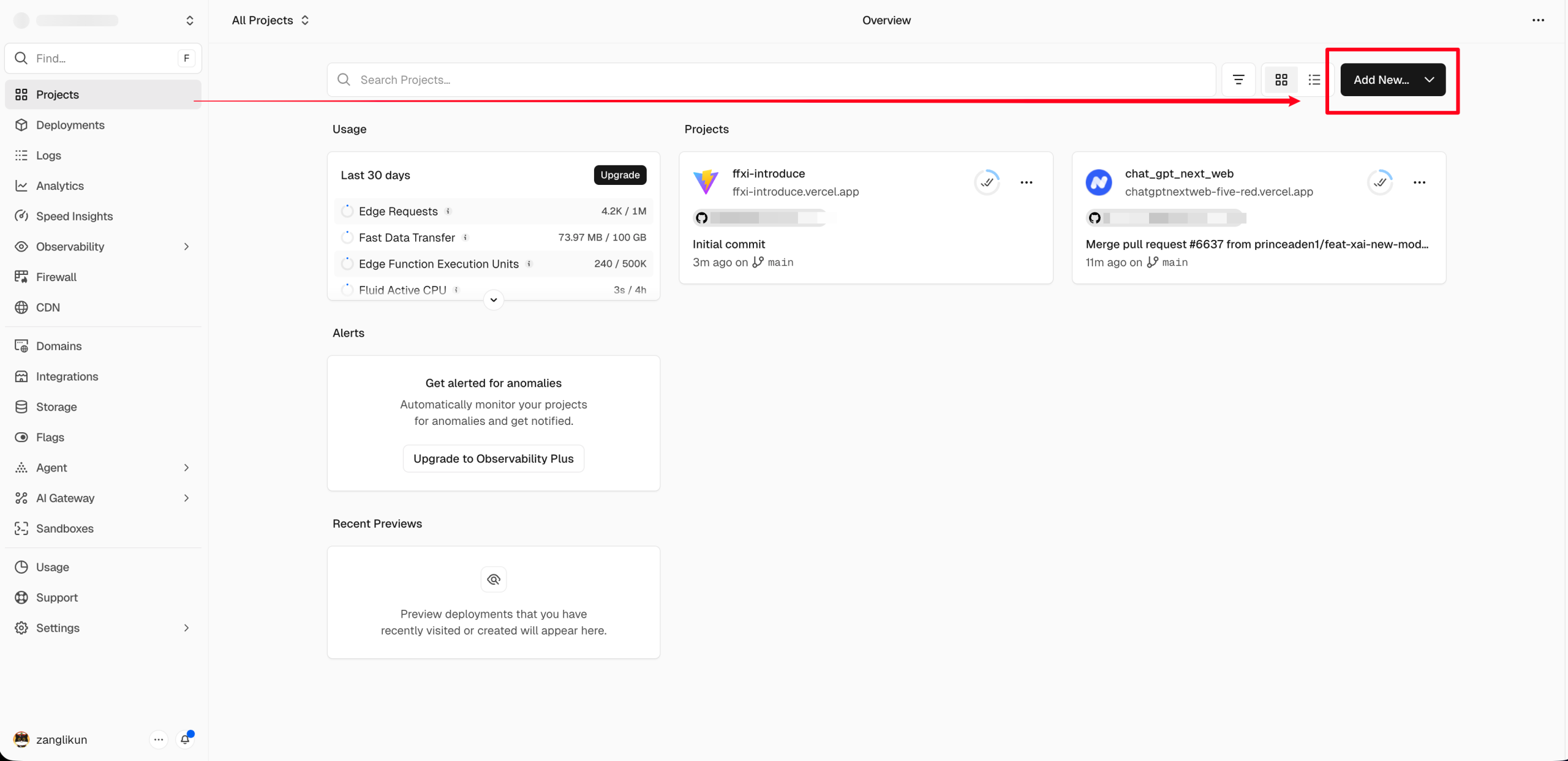Screen dimensions: 1568x761
Task: Open chat_gpt_next_web project options menu
Action: click(x=1419, y=182)
